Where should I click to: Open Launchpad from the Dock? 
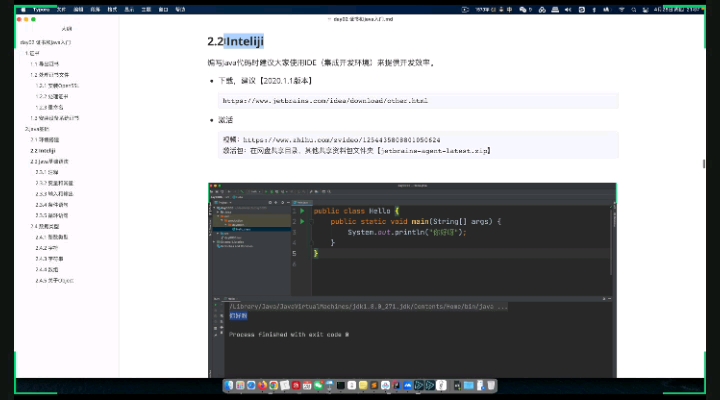pyautogui.click(x=240, y=385)
